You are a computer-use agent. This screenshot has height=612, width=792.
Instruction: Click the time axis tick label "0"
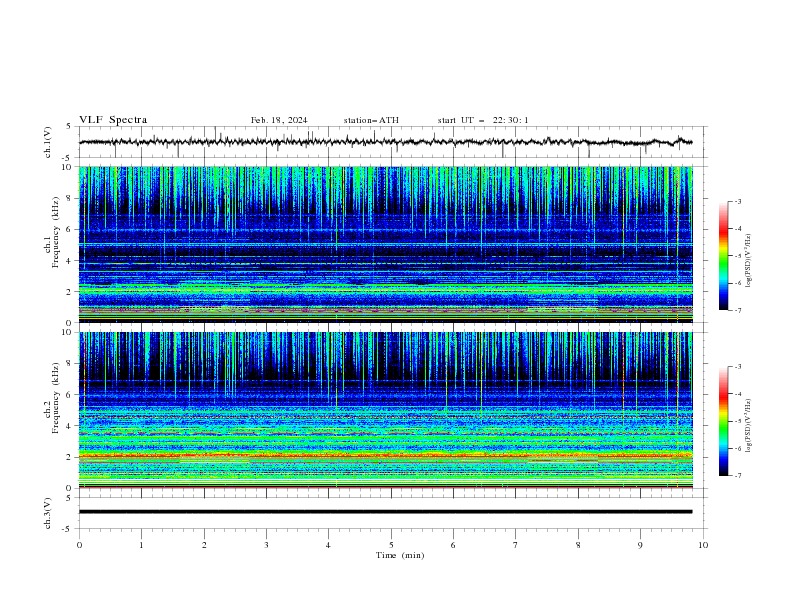click(x=79, y=545)
